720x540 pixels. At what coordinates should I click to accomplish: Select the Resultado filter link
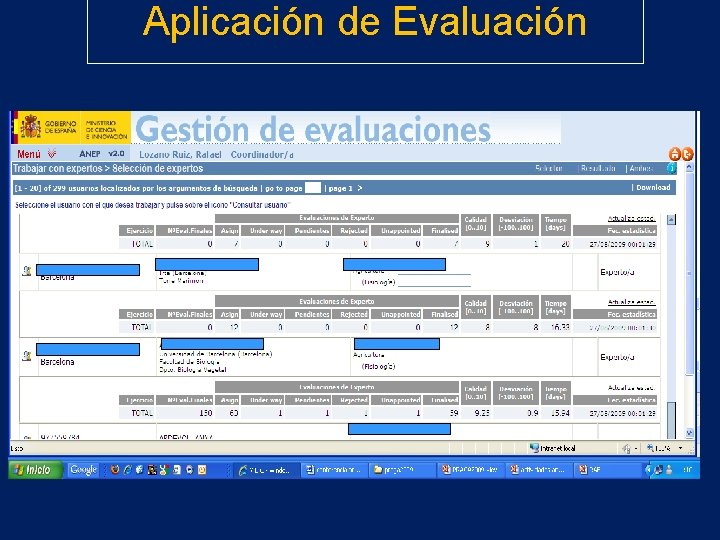click(597, 169)
